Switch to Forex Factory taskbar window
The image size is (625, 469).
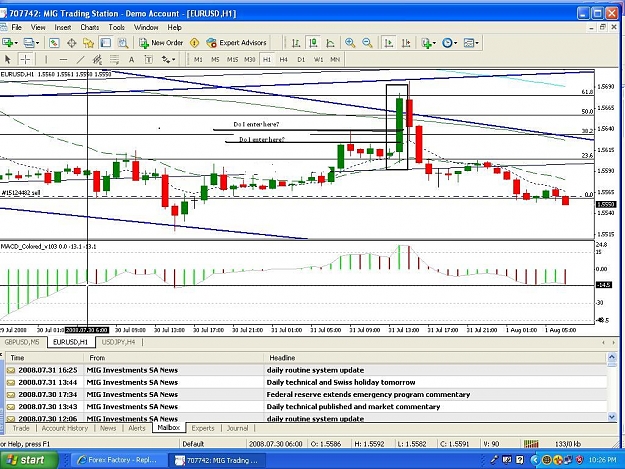pos(118,460)
